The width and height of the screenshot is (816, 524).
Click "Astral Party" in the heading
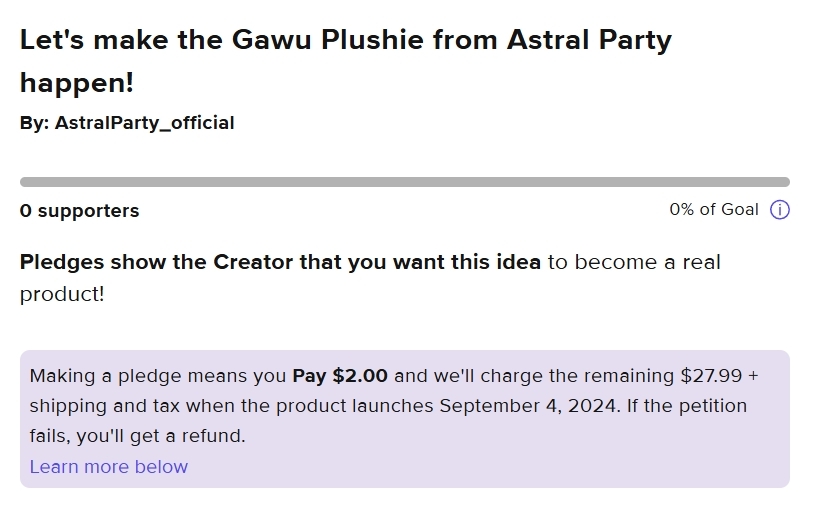pos(589,40)
